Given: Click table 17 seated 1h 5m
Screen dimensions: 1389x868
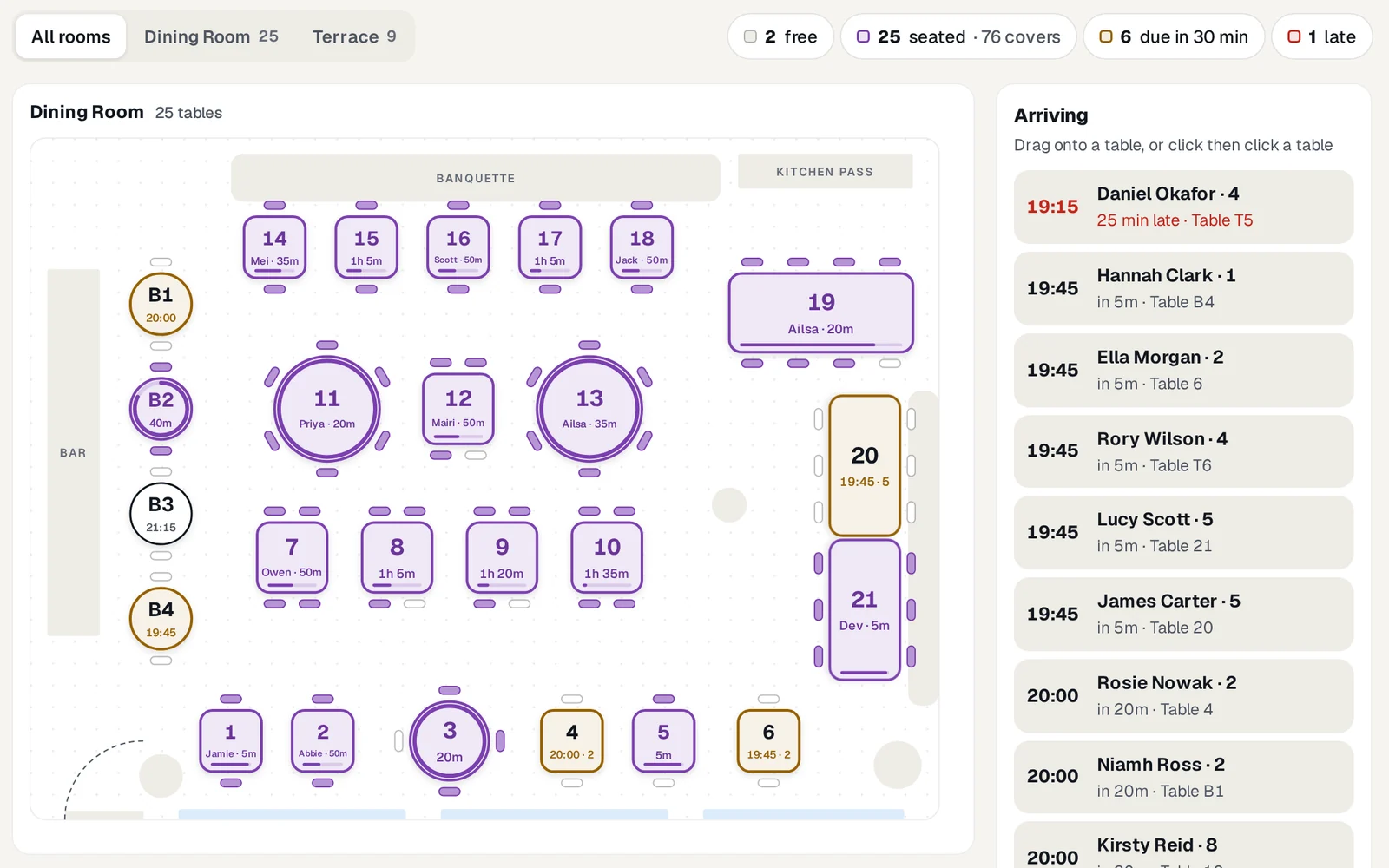Looking at the screenshot, I should pyautogui.click(x=550, y=247).
